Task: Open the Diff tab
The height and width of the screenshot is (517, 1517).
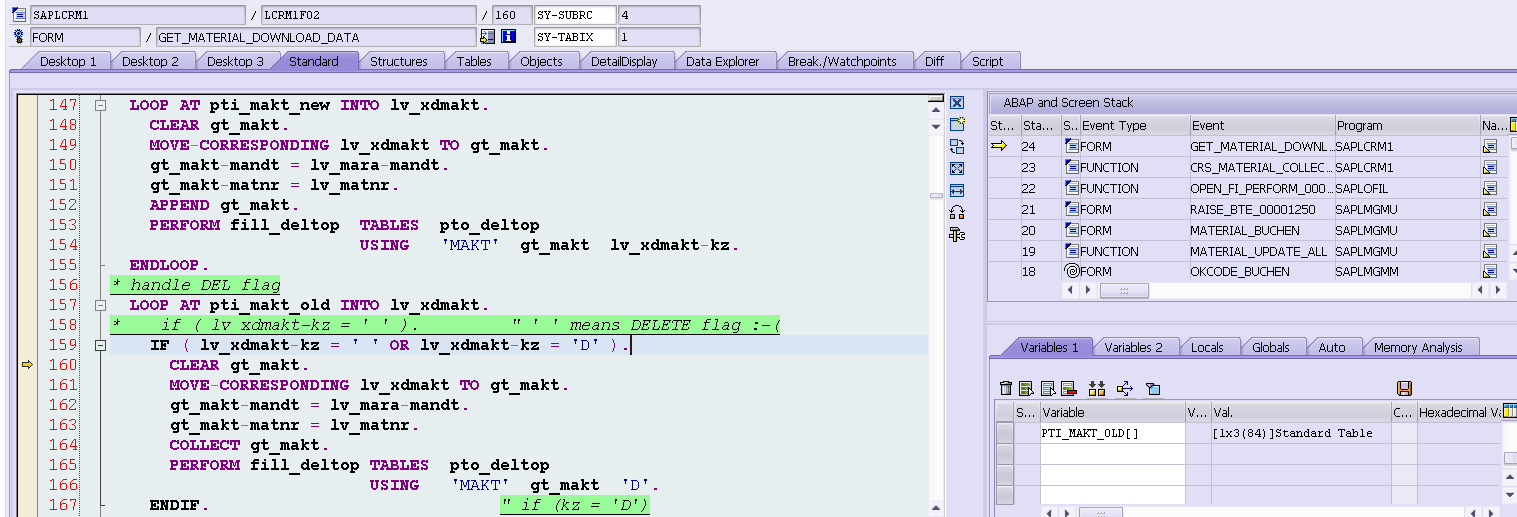Action: (x=934, y=61)
